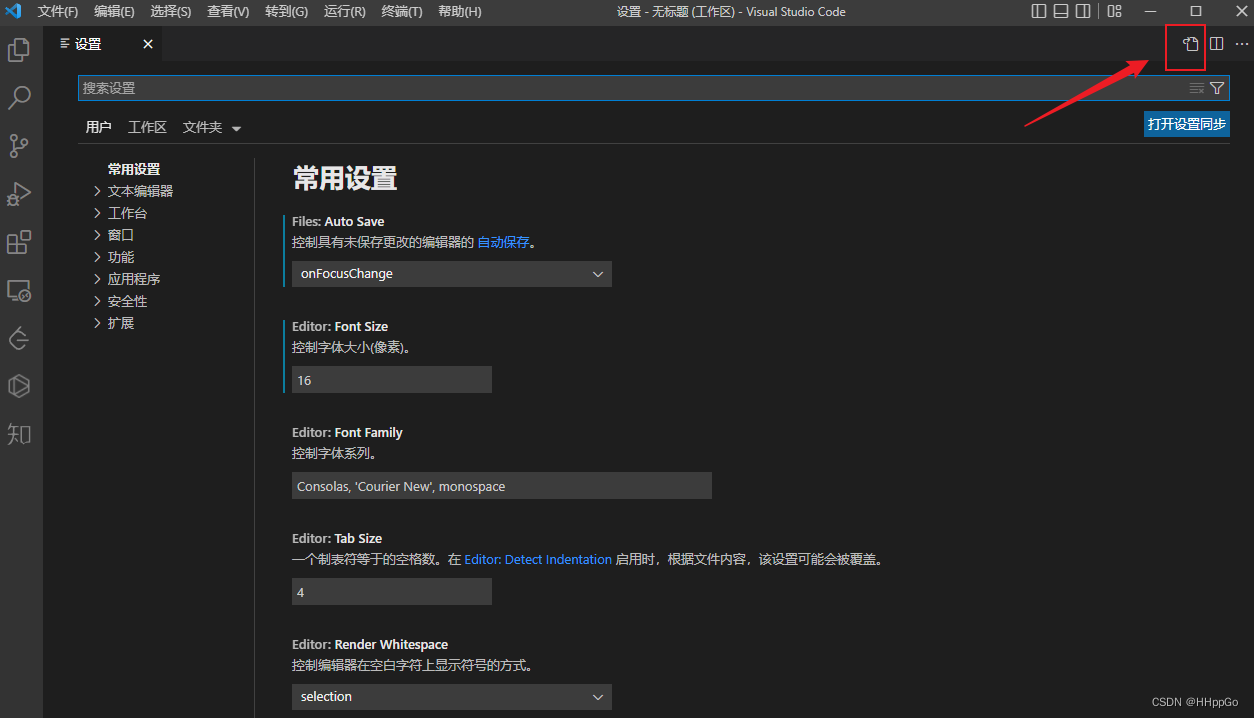Click the Font Size input field
The image size is (1254, 718).
click(391, 380)
